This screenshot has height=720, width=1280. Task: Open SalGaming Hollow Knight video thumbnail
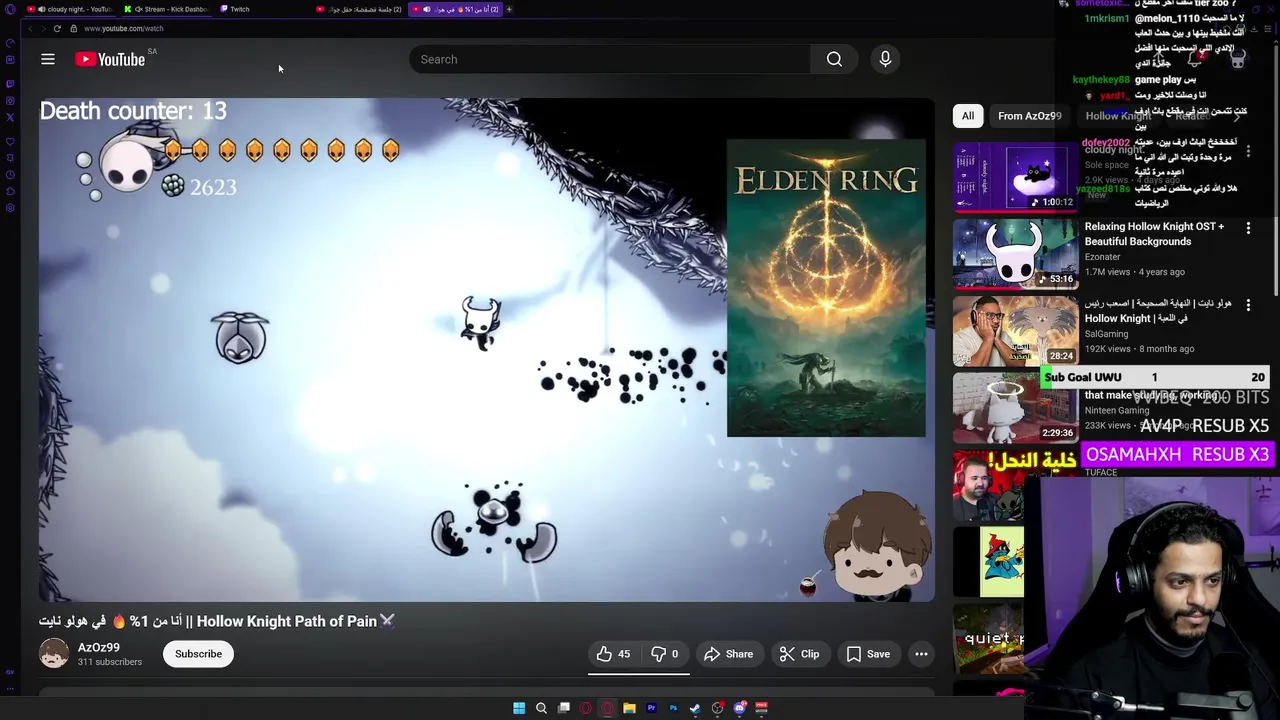pos(1015,331)
